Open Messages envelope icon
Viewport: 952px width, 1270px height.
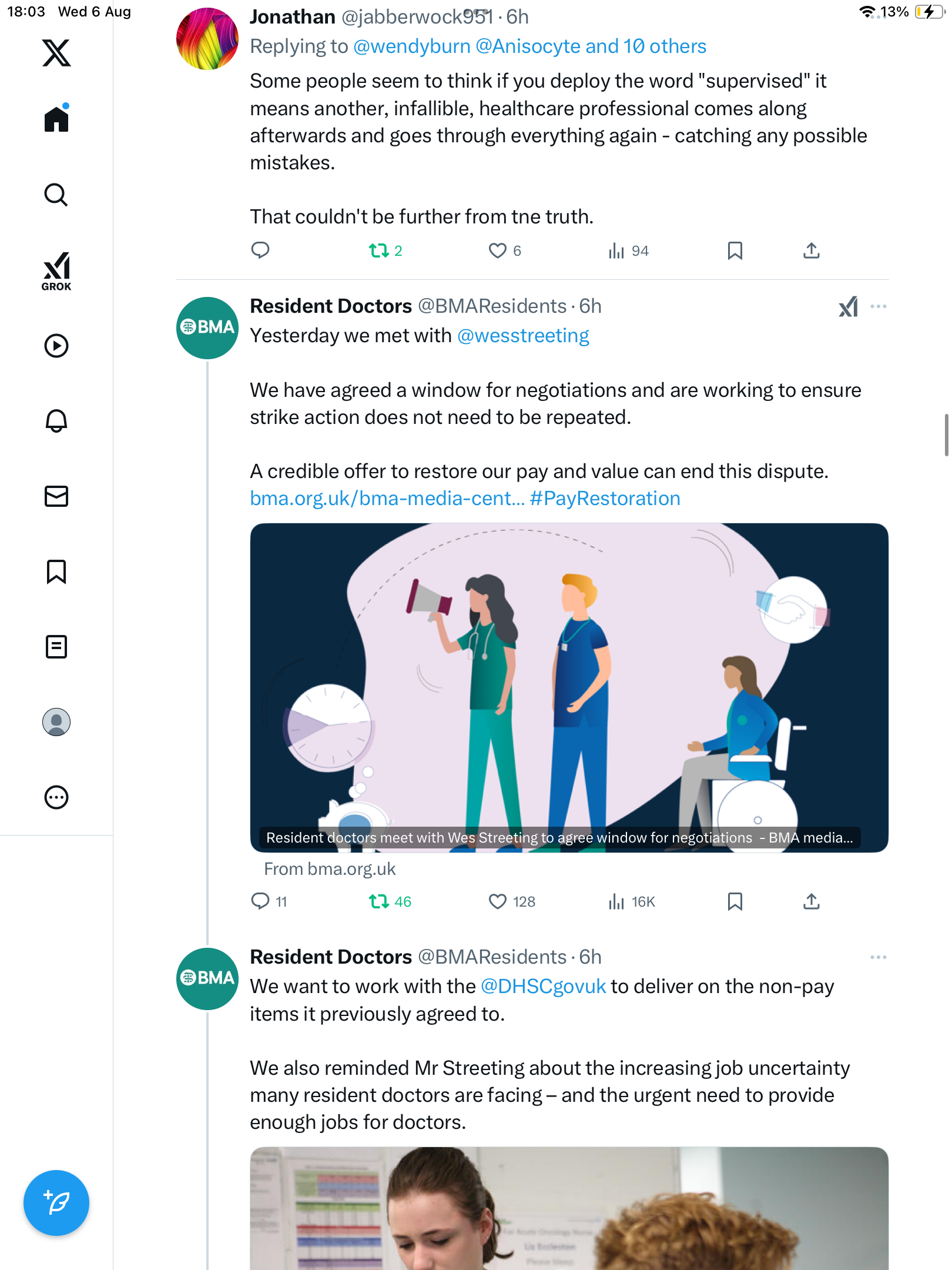[x=56, y=496]
